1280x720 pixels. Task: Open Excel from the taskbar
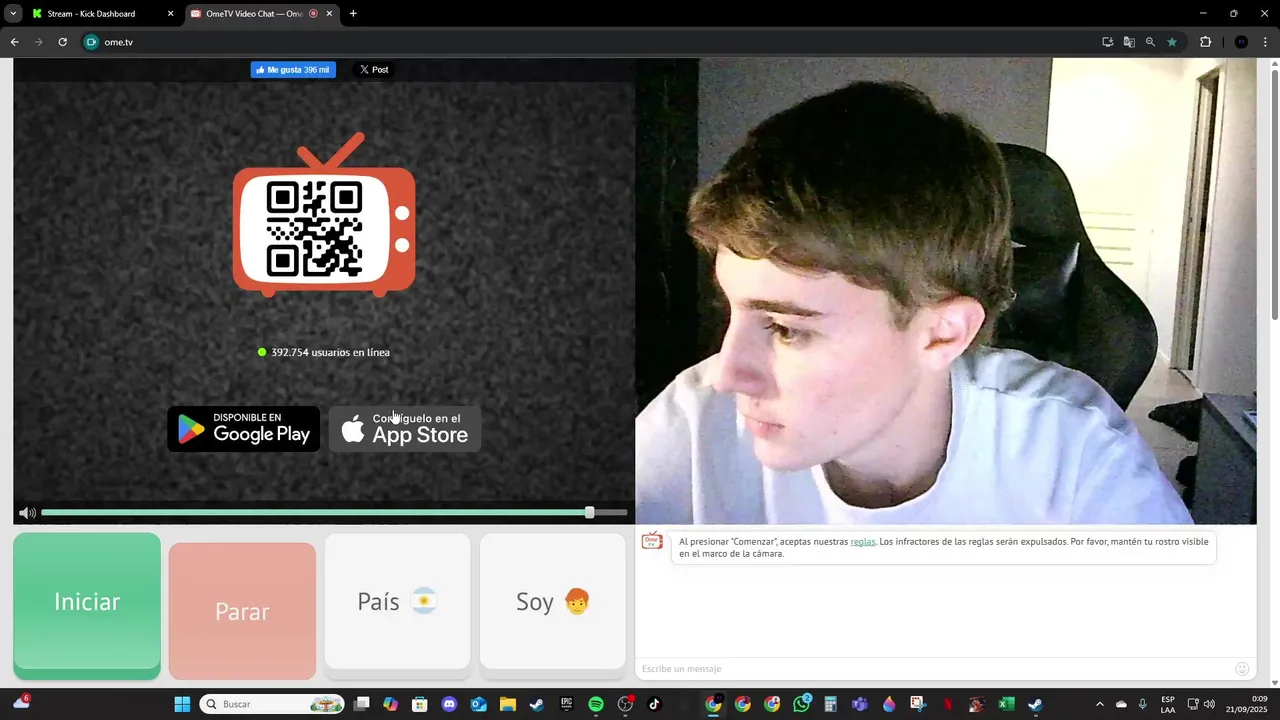pyautogui.click(x=1006, y=704)
